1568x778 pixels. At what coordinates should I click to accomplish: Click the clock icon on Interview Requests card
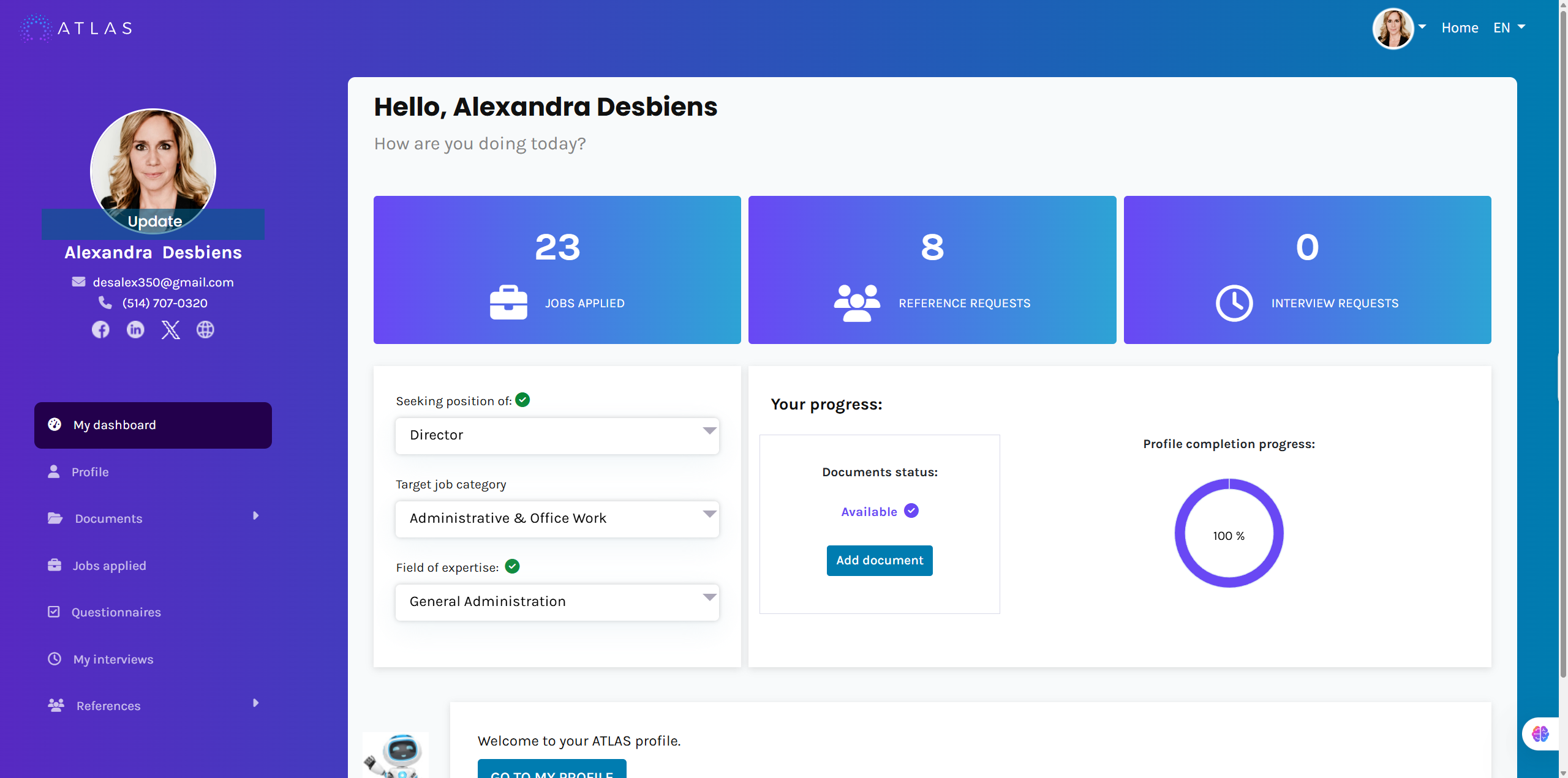(x=1234, y=302)
